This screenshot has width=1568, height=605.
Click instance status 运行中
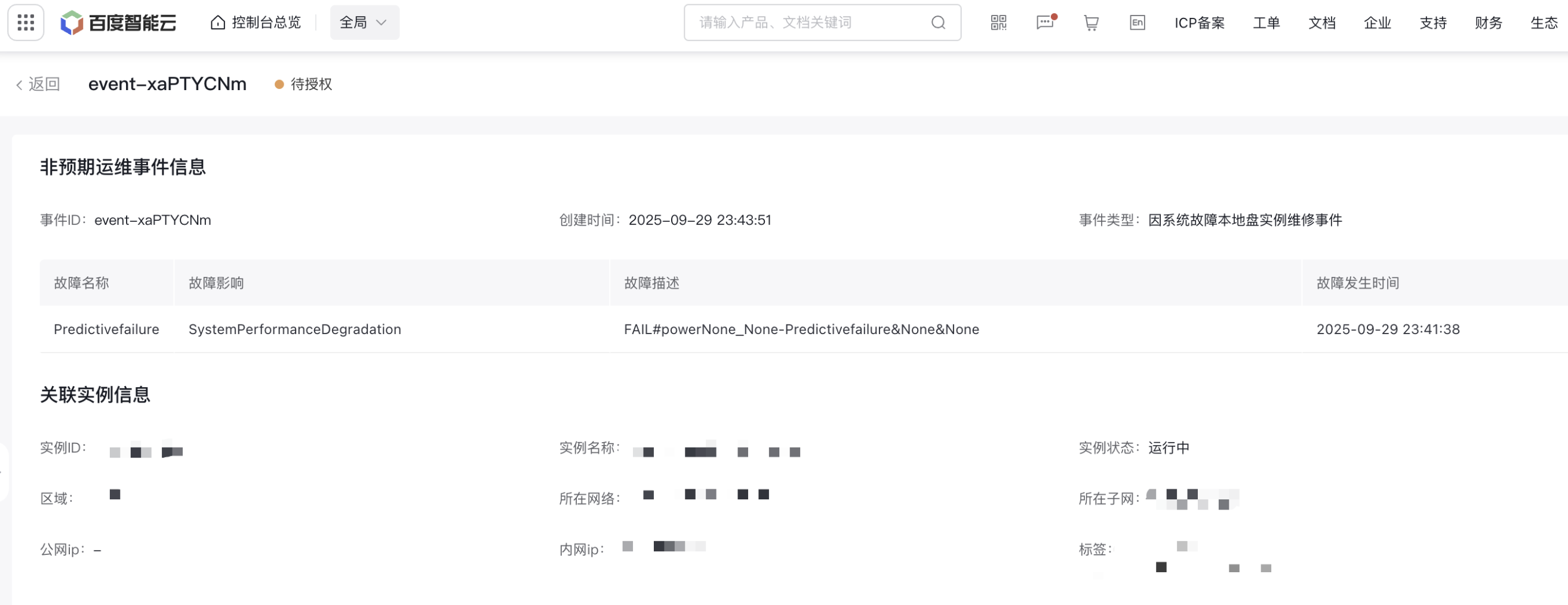1169,448
